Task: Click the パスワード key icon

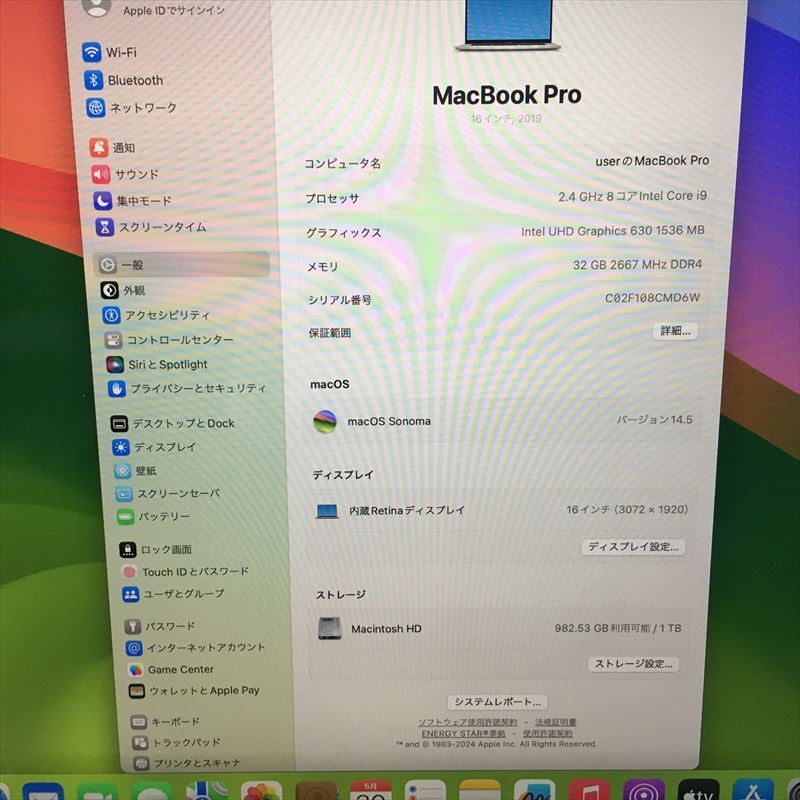Action: (x=133, y=626)
